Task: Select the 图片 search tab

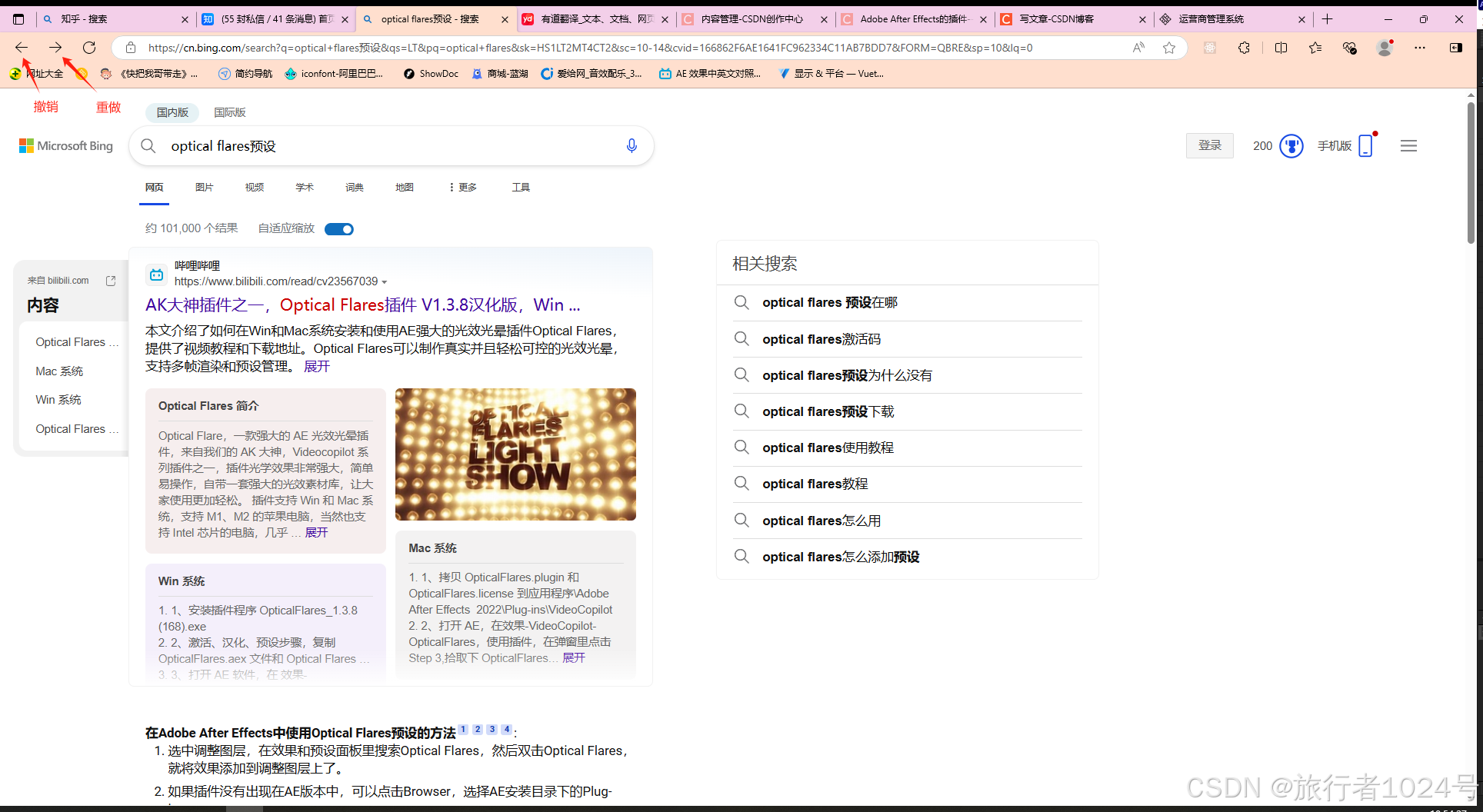Action: click(205, 188)
